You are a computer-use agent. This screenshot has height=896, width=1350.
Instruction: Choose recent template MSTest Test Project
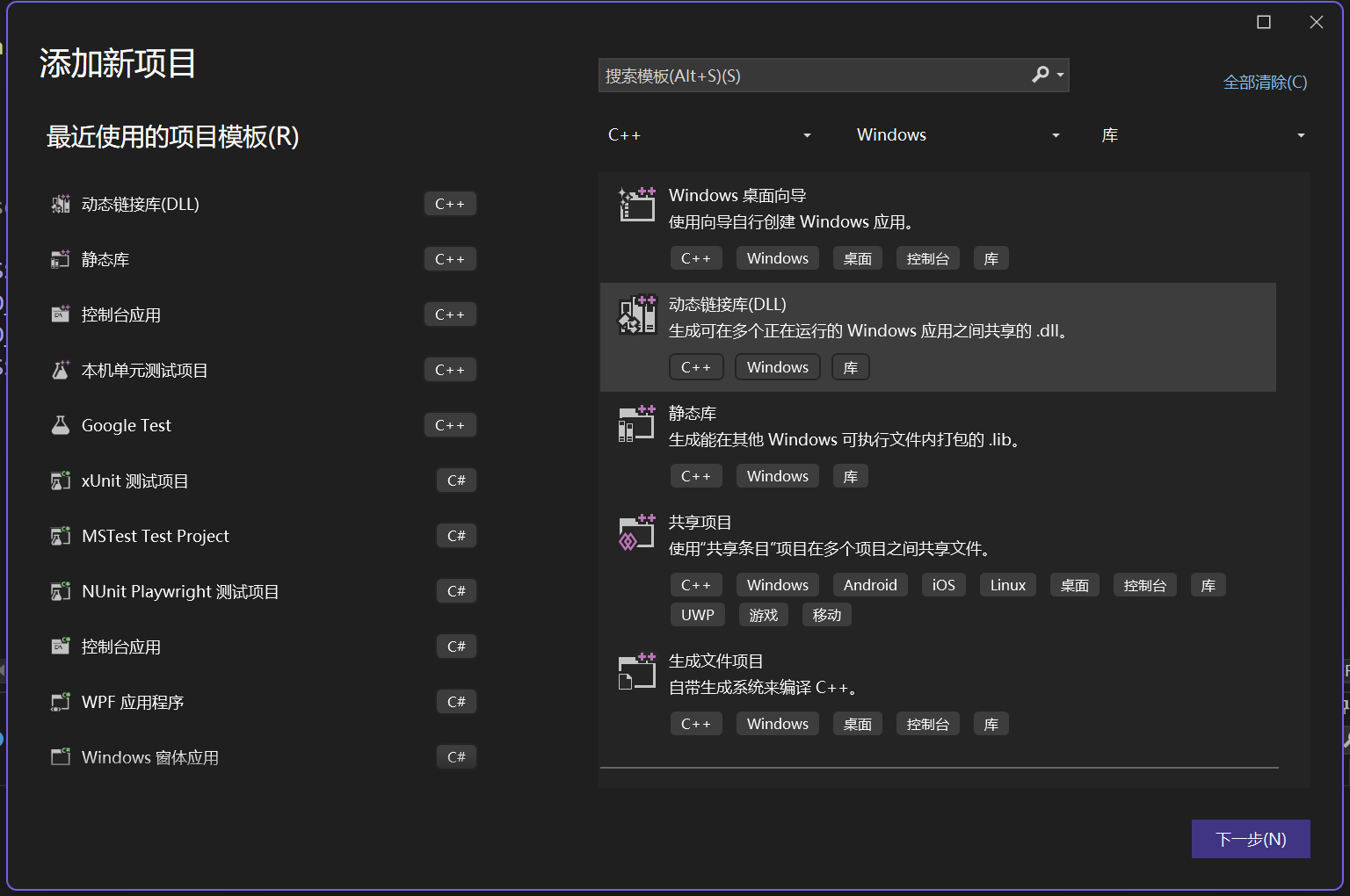click(x=264, y=536)
